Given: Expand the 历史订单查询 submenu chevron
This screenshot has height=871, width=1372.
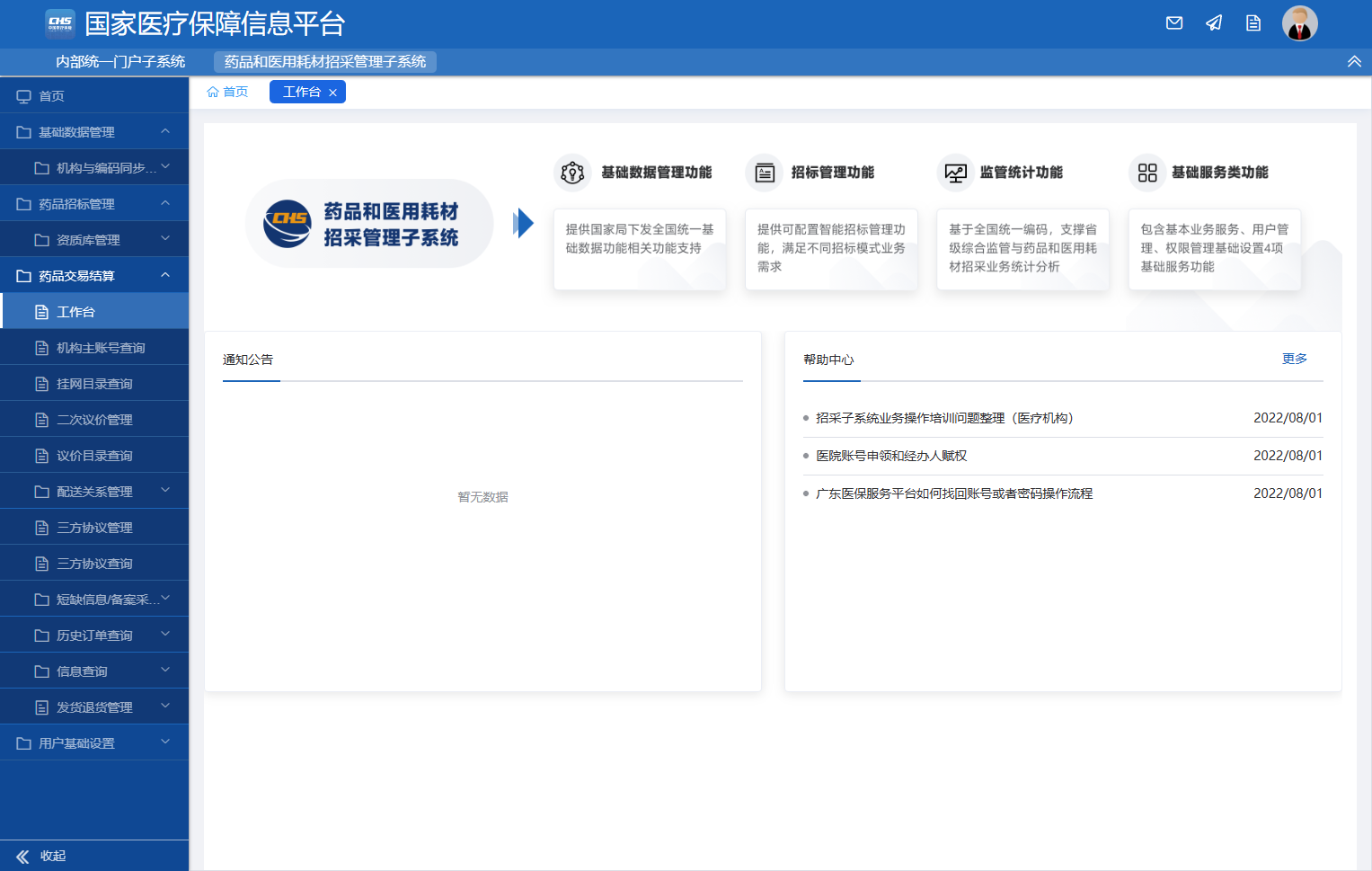Looking at the screenshot, I should click(165, 635).
